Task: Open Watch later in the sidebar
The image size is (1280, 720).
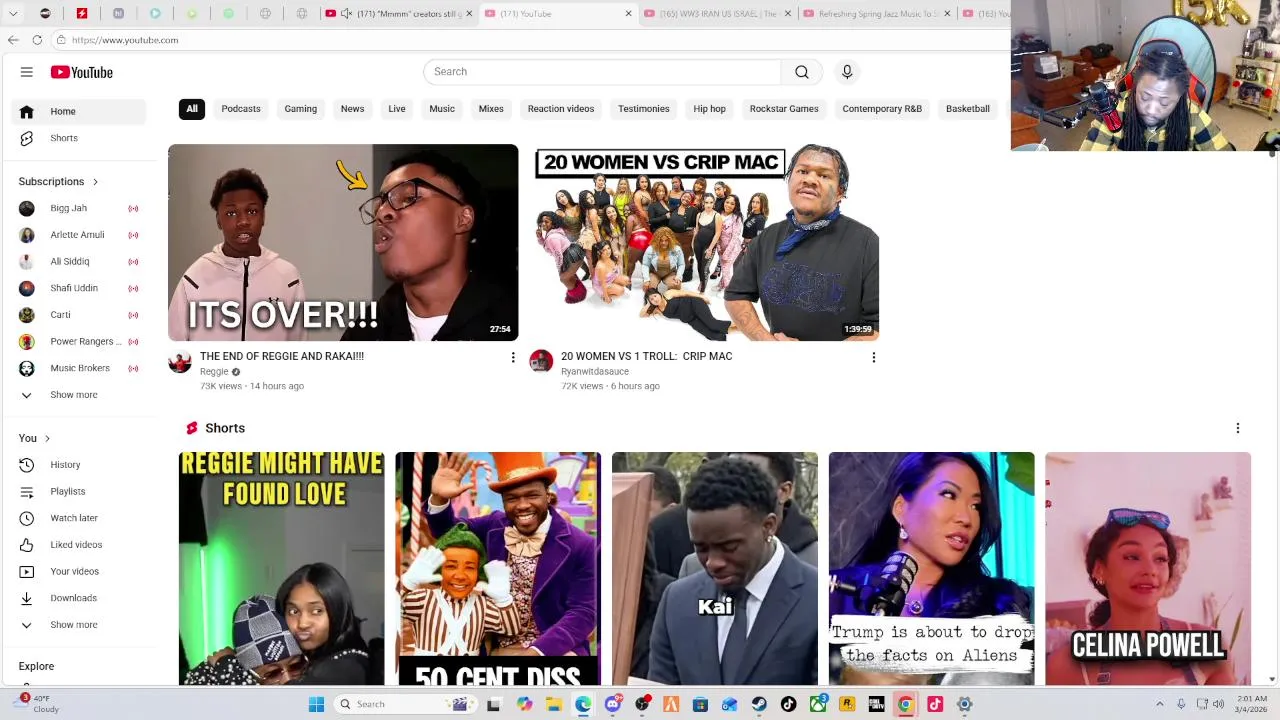Action: pos(79,518)
